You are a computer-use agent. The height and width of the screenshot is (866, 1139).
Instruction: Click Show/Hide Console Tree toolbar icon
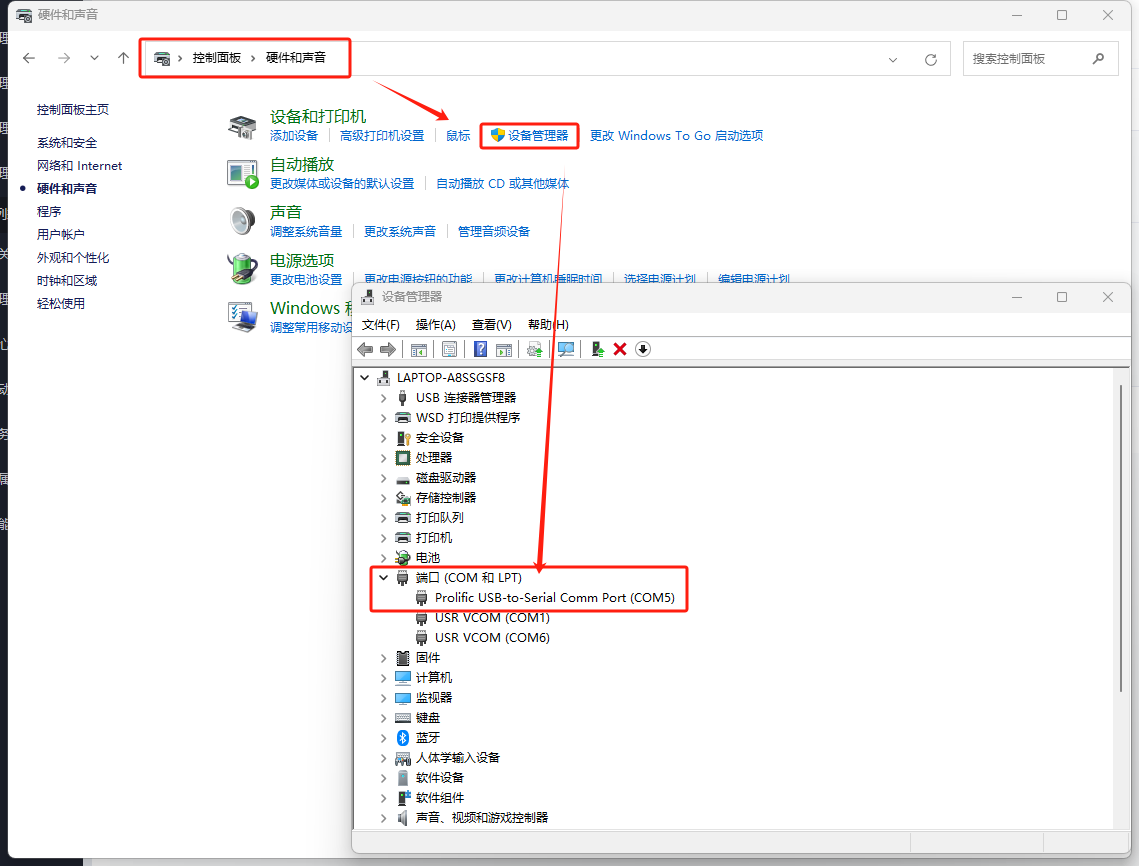pyautogui.click(x=418, y=349)
